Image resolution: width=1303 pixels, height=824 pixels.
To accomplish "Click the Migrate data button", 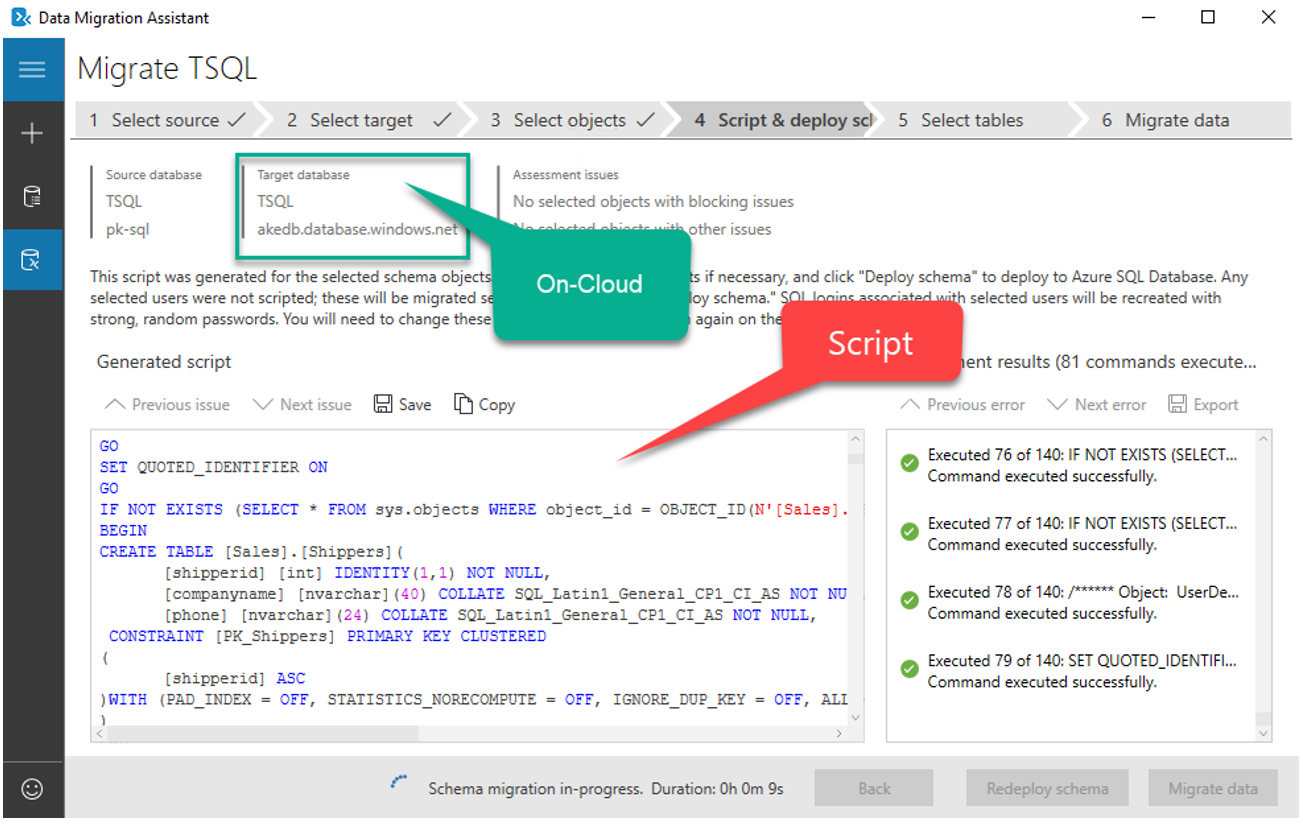I will pyautogui.click(x=1213, y=788).
